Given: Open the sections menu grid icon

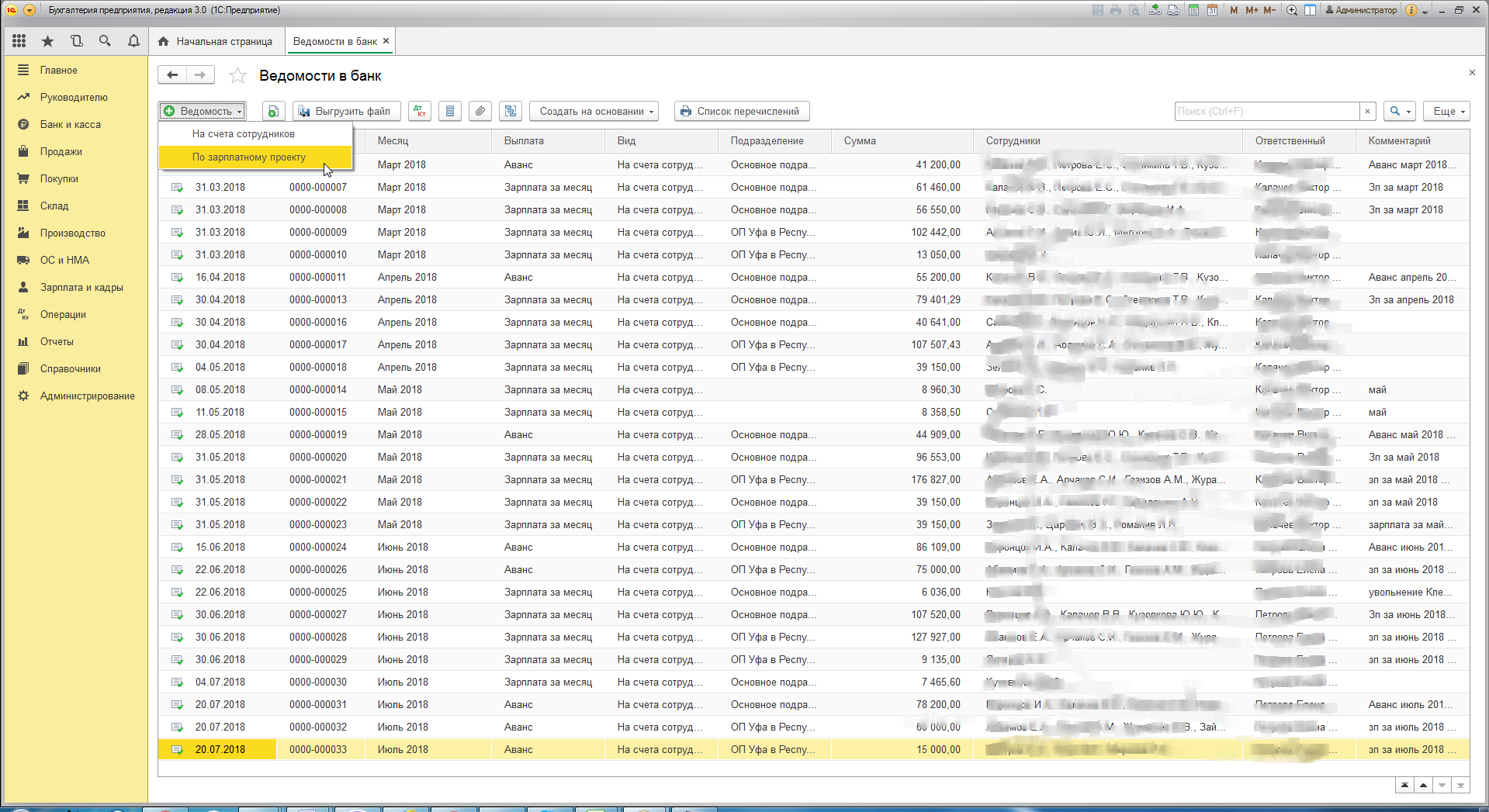Looking at the screenshot, I should click(x=19, y=41).
